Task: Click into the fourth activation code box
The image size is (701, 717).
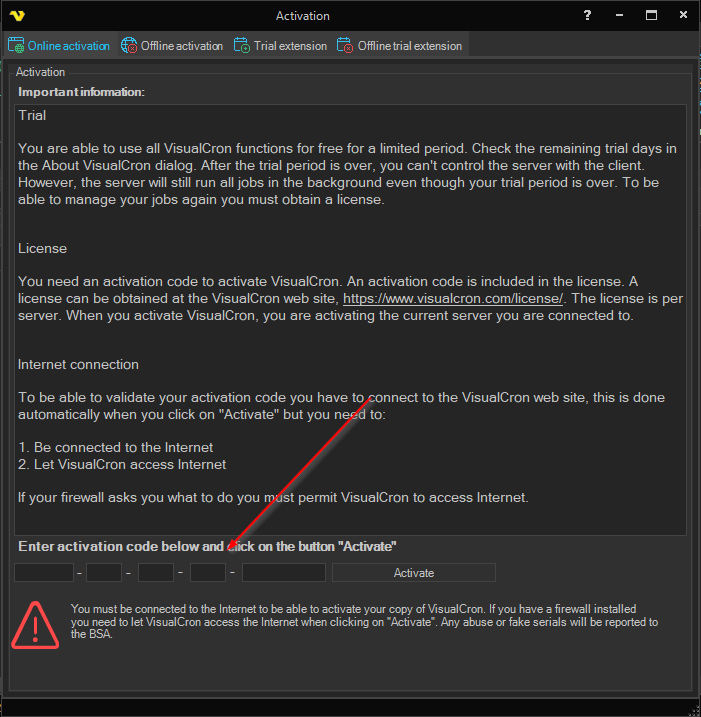Action: click(208, 573)
